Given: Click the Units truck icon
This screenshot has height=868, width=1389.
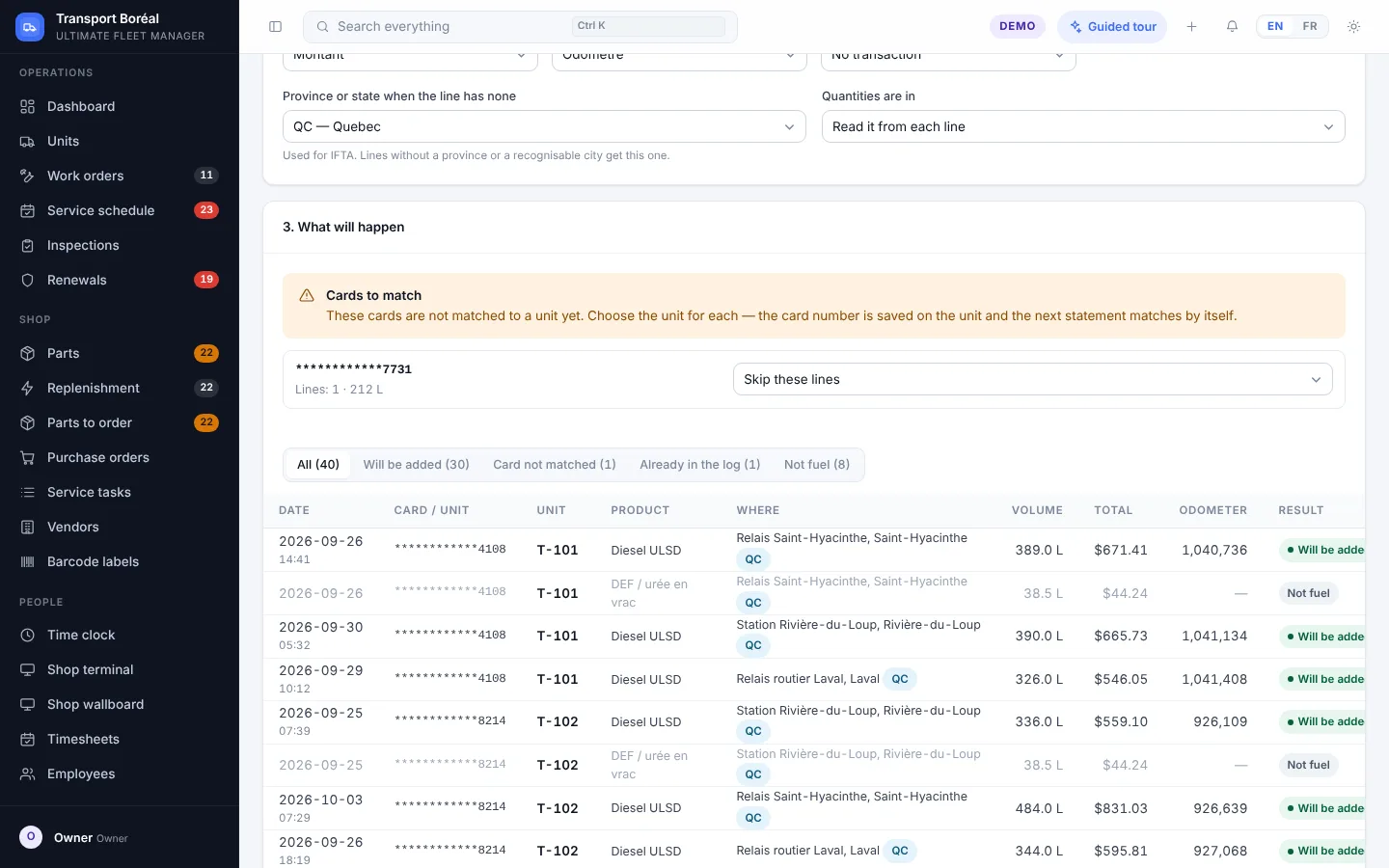Looking at the screenshot, I should tap(28, 141).
